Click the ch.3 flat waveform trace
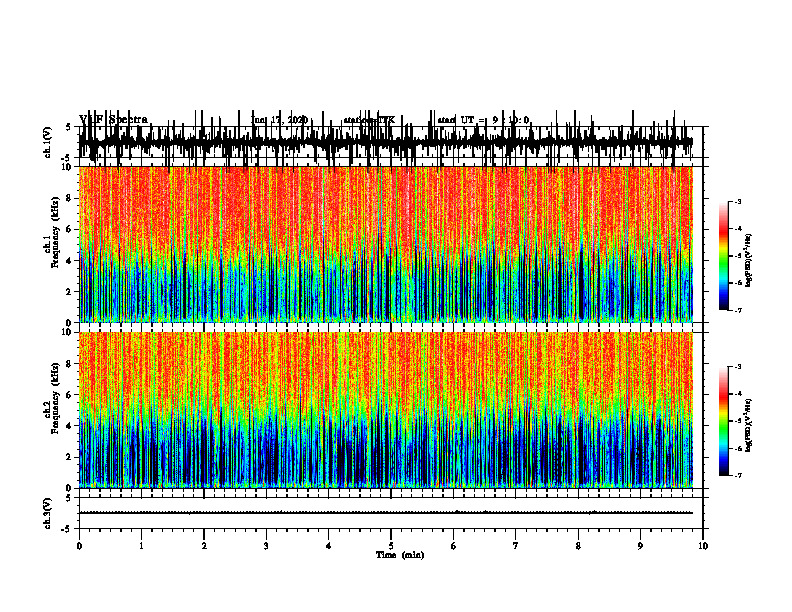The width and height of the screenshot is (792, 612). [386, 513]
